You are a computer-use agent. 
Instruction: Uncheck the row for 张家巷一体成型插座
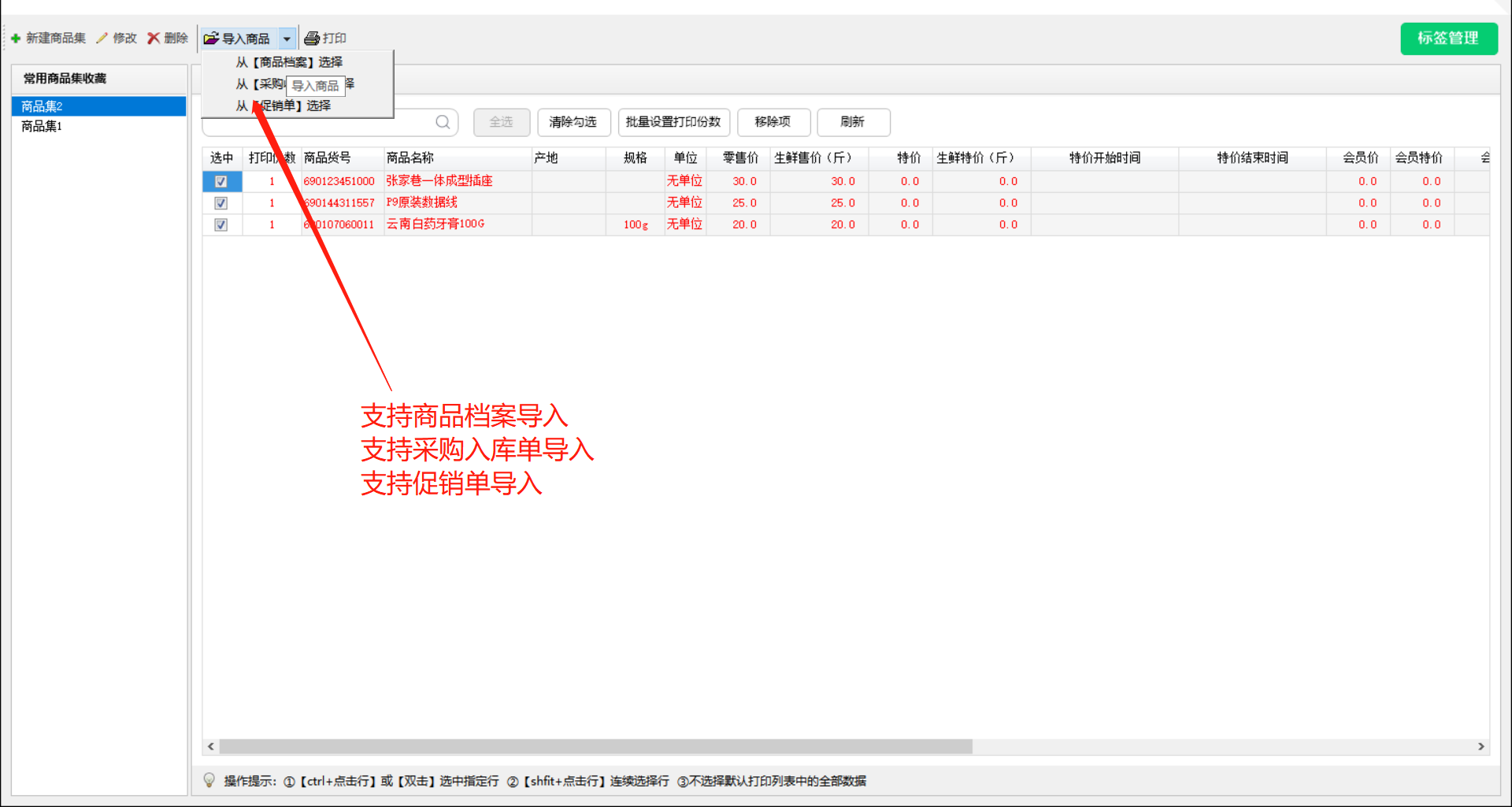221,181
